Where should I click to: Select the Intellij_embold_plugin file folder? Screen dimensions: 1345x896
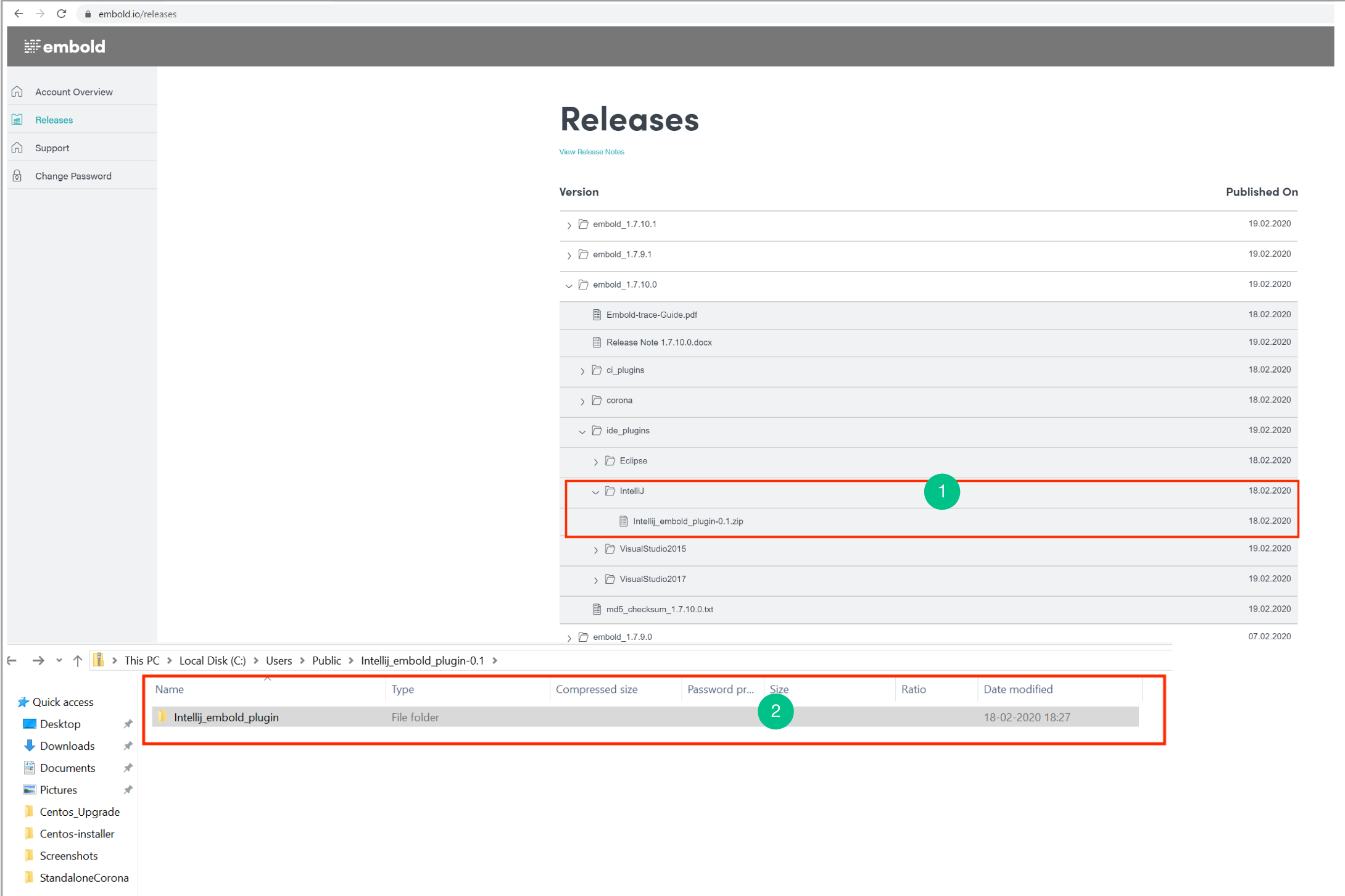click(645, 718)
